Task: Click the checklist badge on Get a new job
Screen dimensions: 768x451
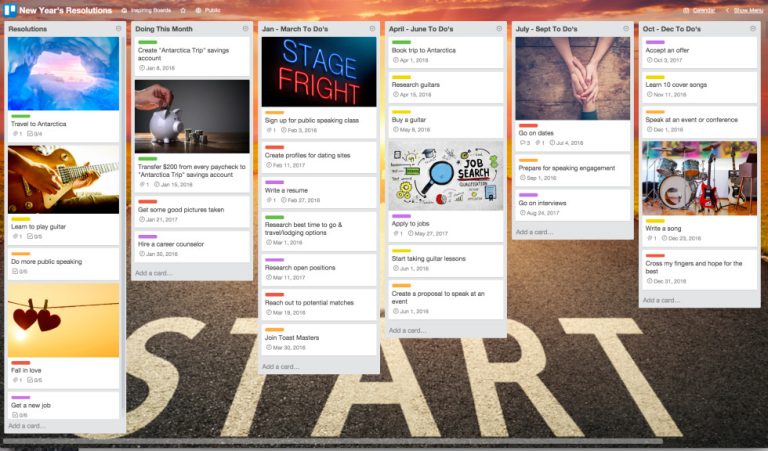Action: point(20,415)
